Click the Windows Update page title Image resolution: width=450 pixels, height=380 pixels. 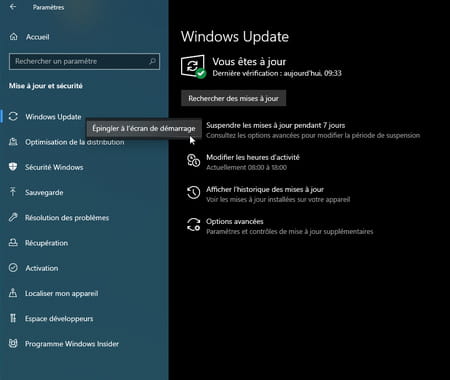(235, 36)
